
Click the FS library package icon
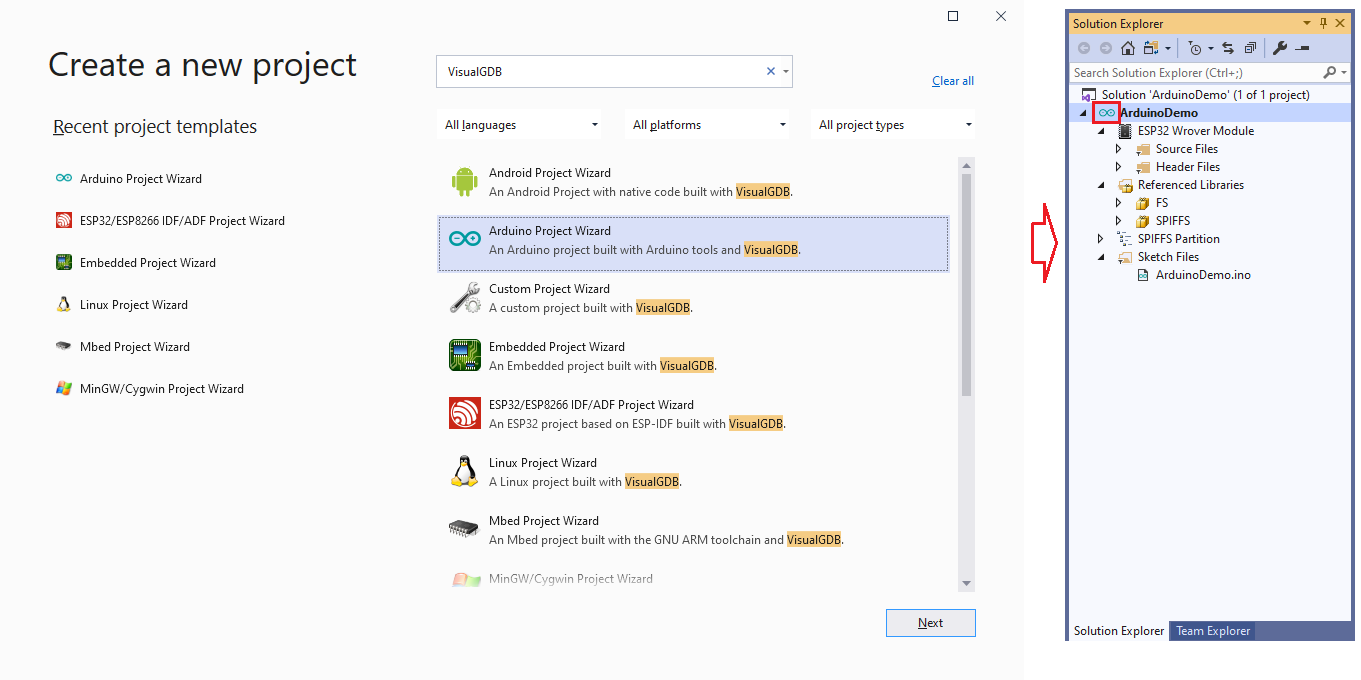pyautogui.click(x=1143, y=203)
